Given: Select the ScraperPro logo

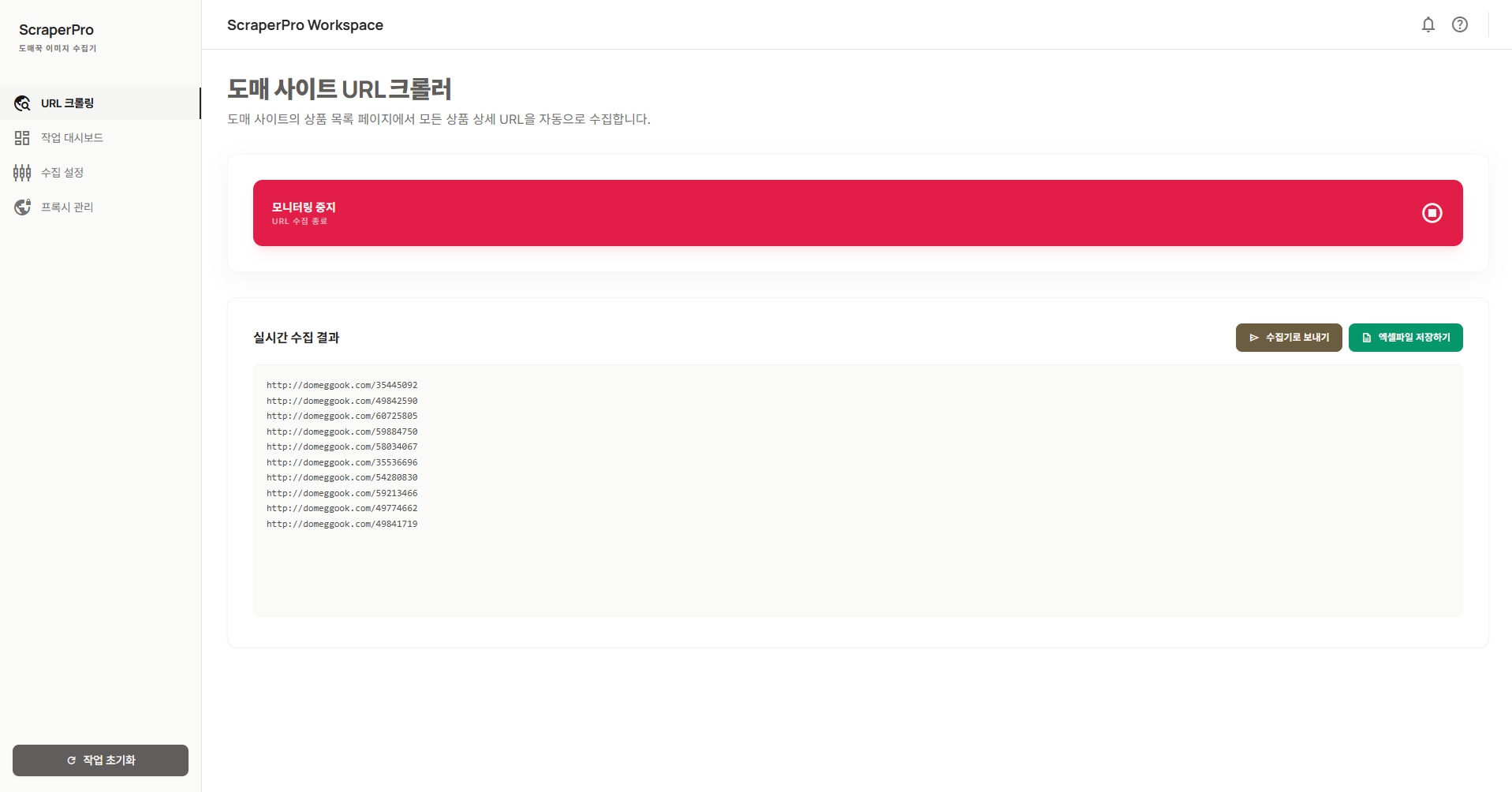Looking at the screenshot, I should point(56,30).
